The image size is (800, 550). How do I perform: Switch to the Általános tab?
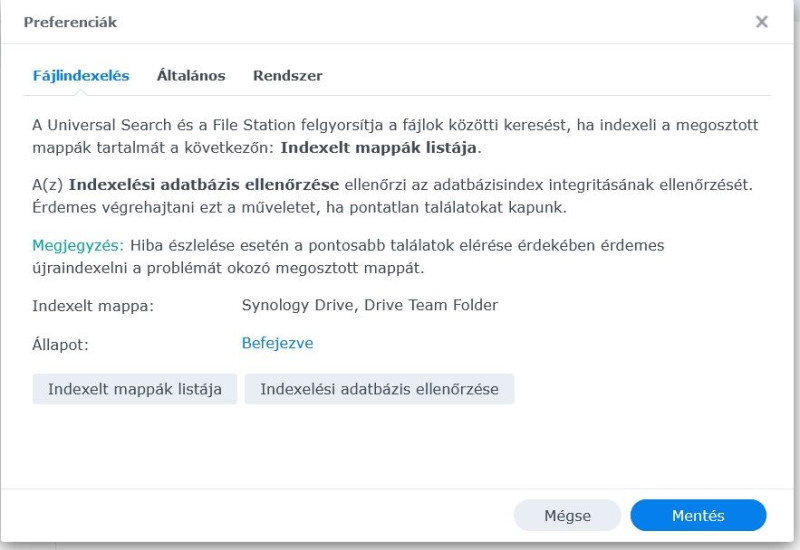click(x=191, y=76)
